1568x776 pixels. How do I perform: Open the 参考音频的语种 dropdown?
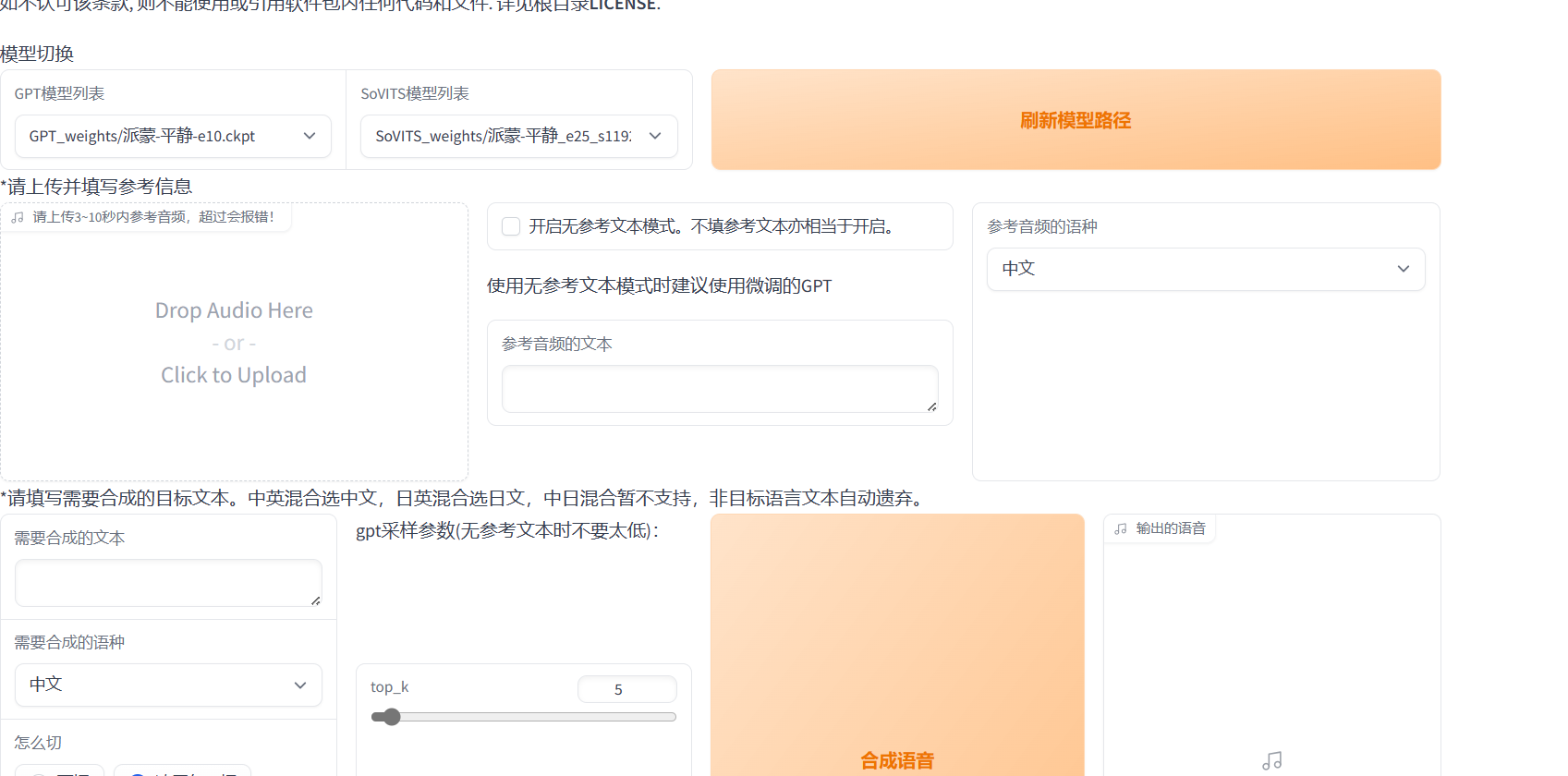tap(1206, 269)
